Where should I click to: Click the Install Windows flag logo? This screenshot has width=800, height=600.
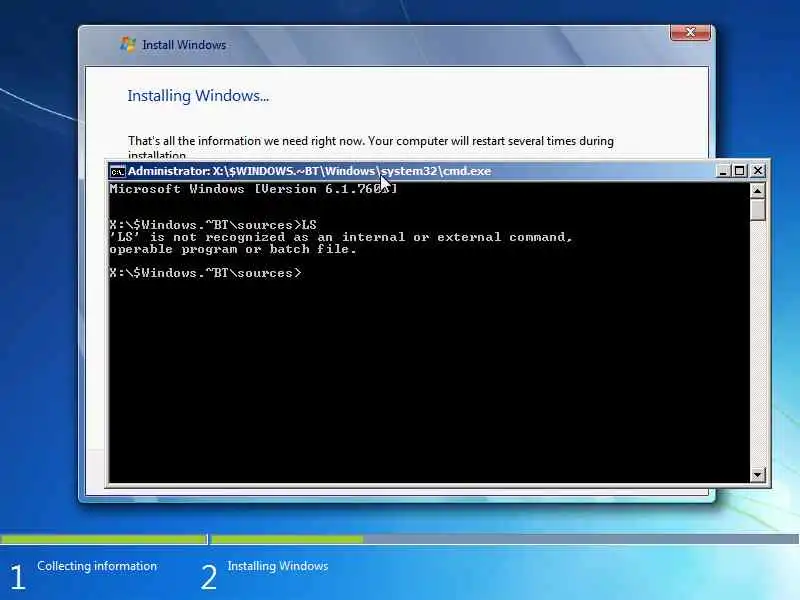coord(128,44)
